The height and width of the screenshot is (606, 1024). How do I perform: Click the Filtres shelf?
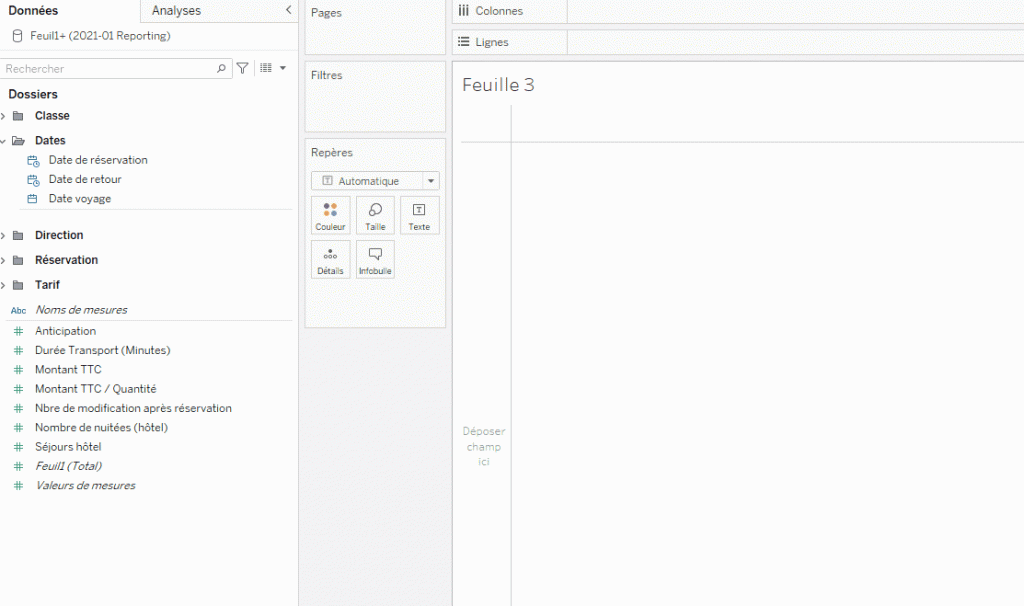(376, 97)
